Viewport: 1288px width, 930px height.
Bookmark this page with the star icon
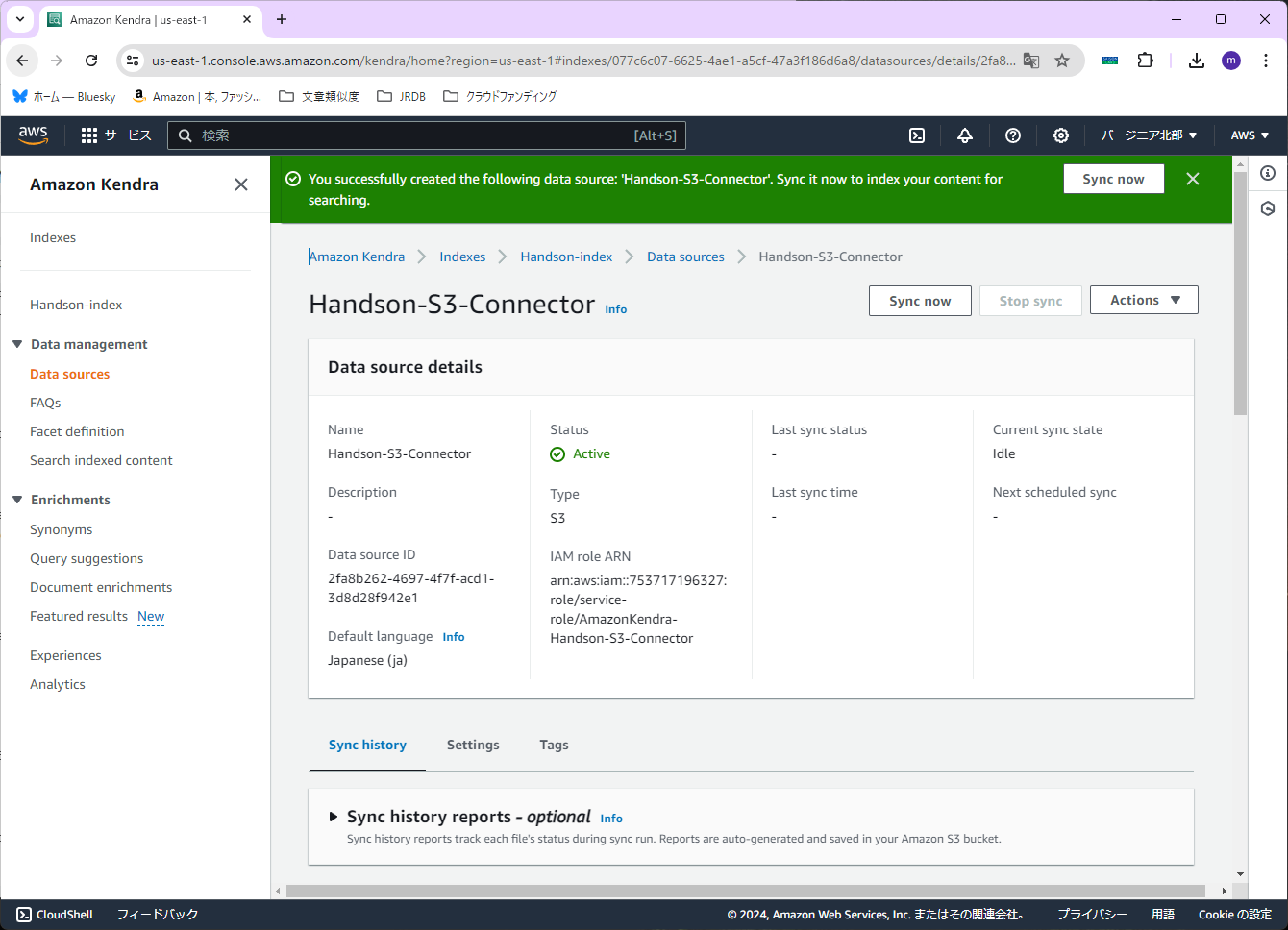(x=1062, y=61)
